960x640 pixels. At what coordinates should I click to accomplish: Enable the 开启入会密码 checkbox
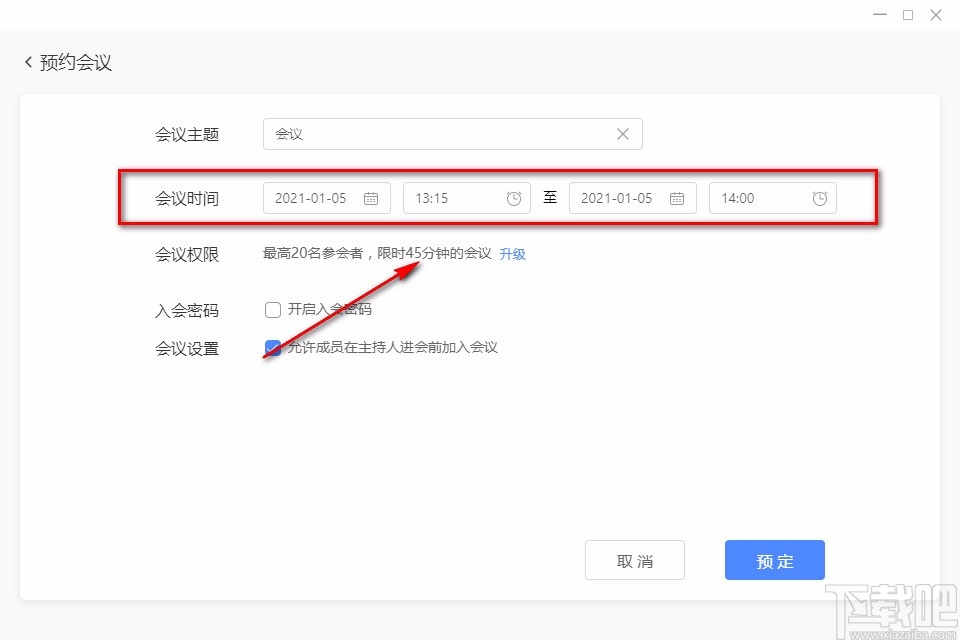(272, 309)
